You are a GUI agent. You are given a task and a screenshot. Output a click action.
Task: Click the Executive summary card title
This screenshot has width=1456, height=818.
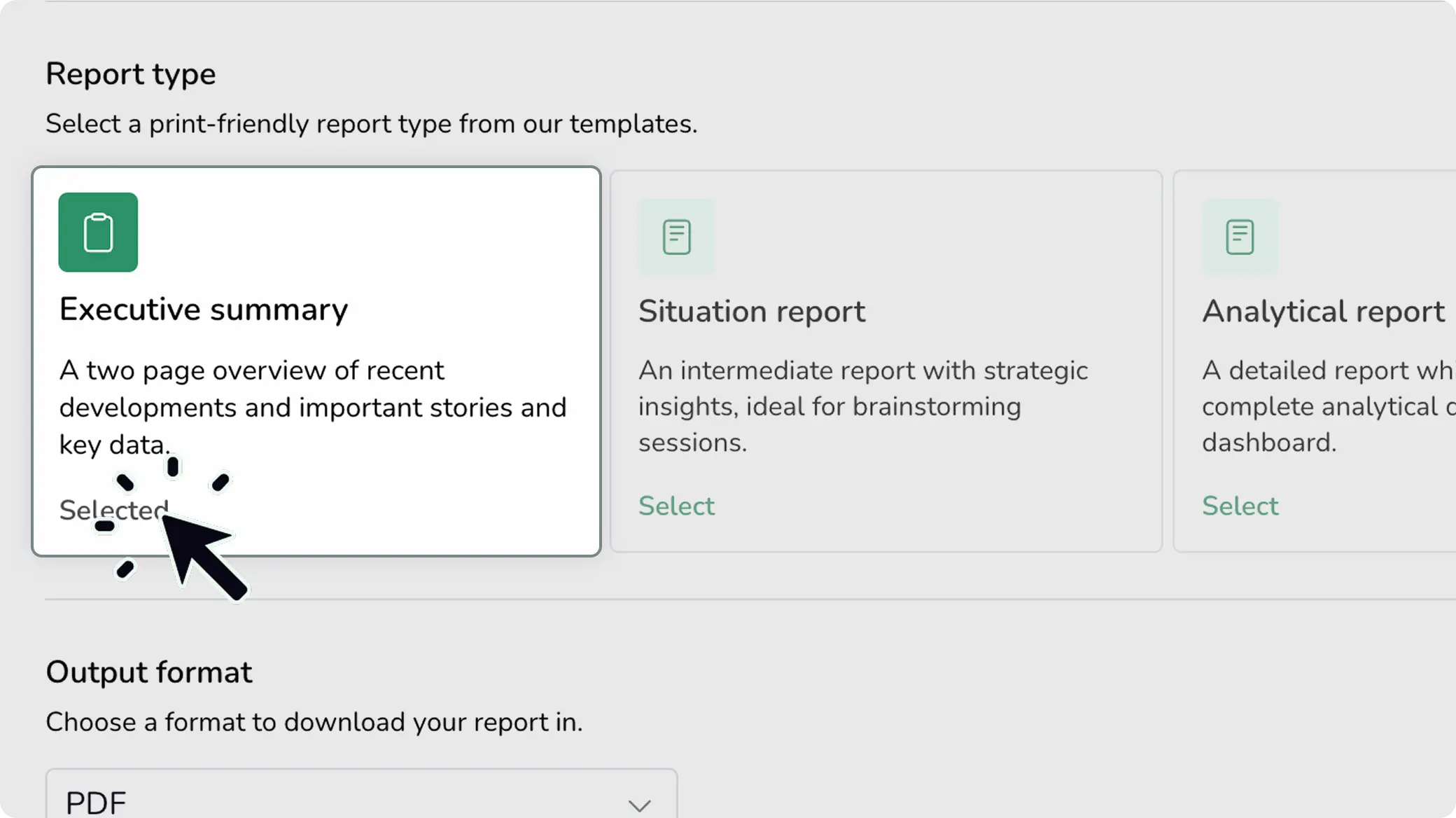point(203,310)
